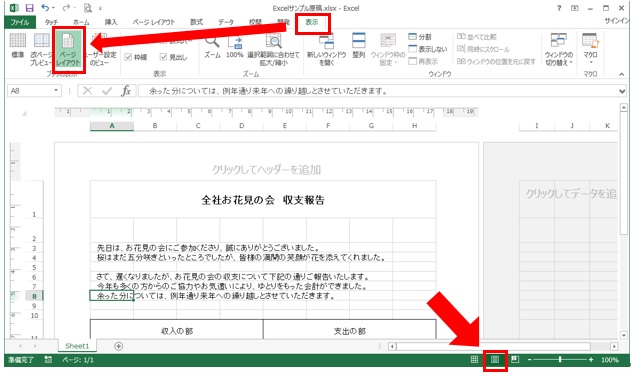Switch to Normal (標準) view in ribbon
This screenshot has height=374, width=631.
(17, 45)
